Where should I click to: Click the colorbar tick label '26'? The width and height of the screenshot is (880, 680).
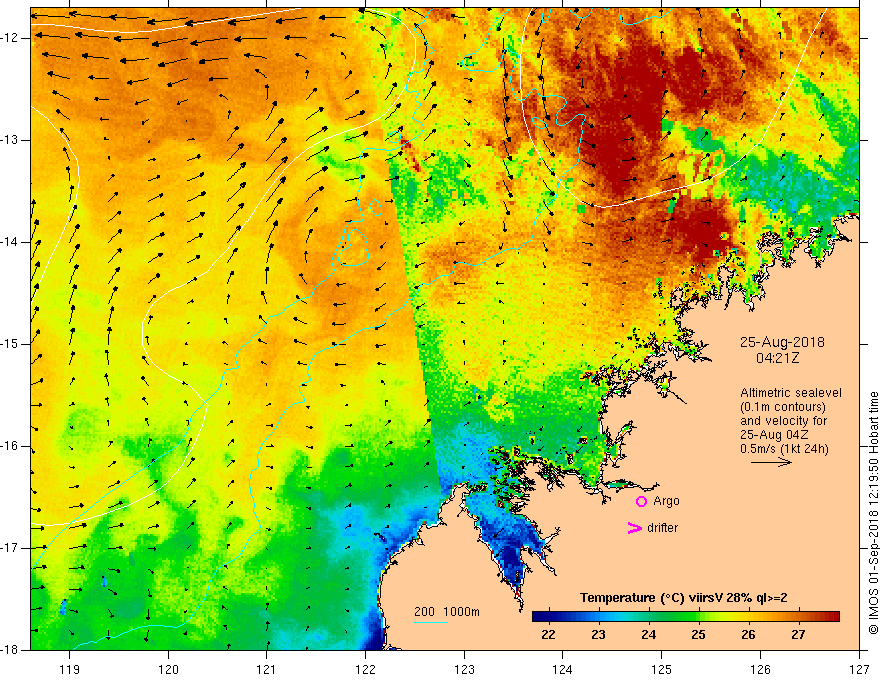pyautogui.click(x=748, y=635)
